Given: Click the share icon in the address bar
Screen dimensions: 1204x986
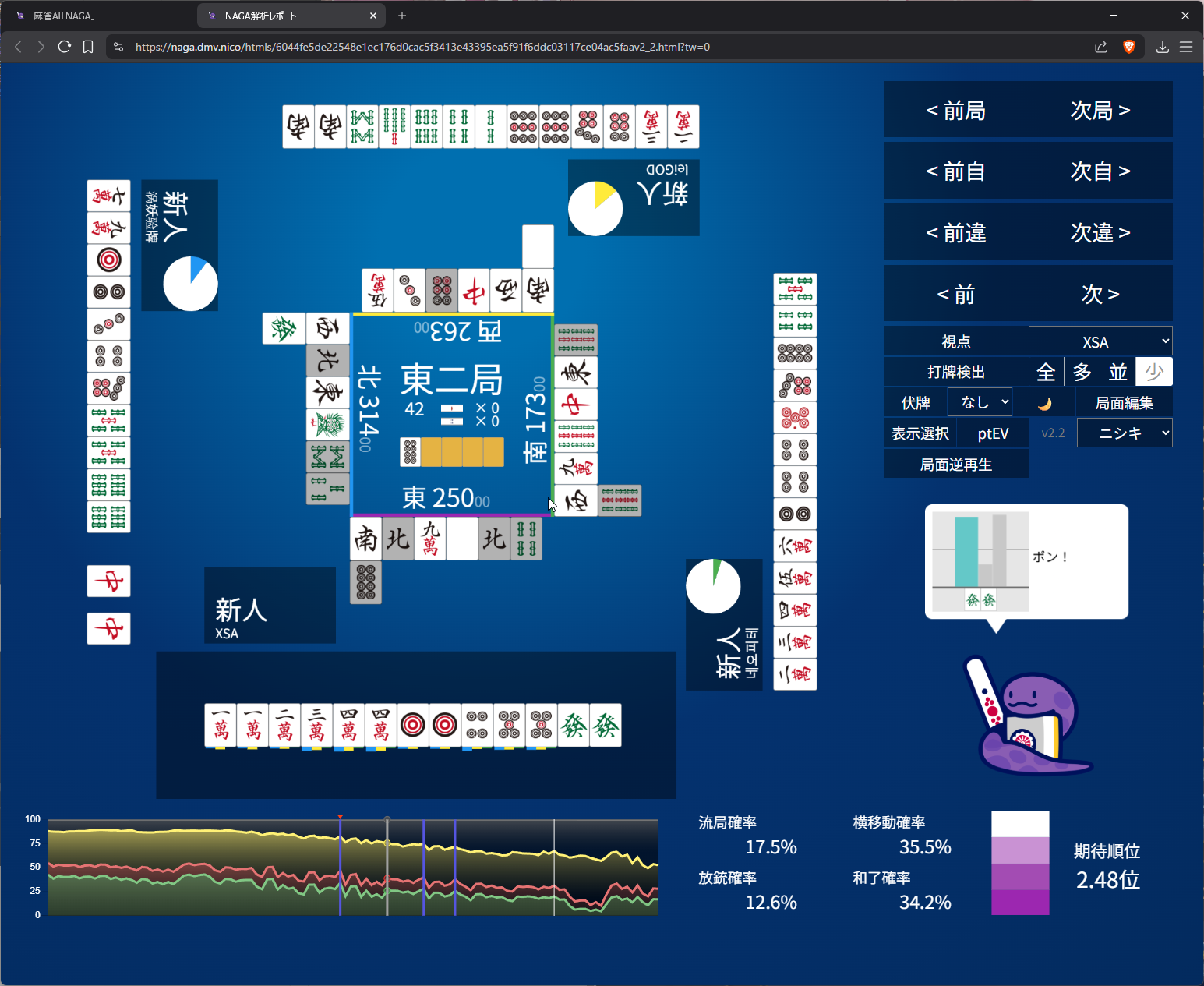Looking at the screenshot, I should [1100, 47].
